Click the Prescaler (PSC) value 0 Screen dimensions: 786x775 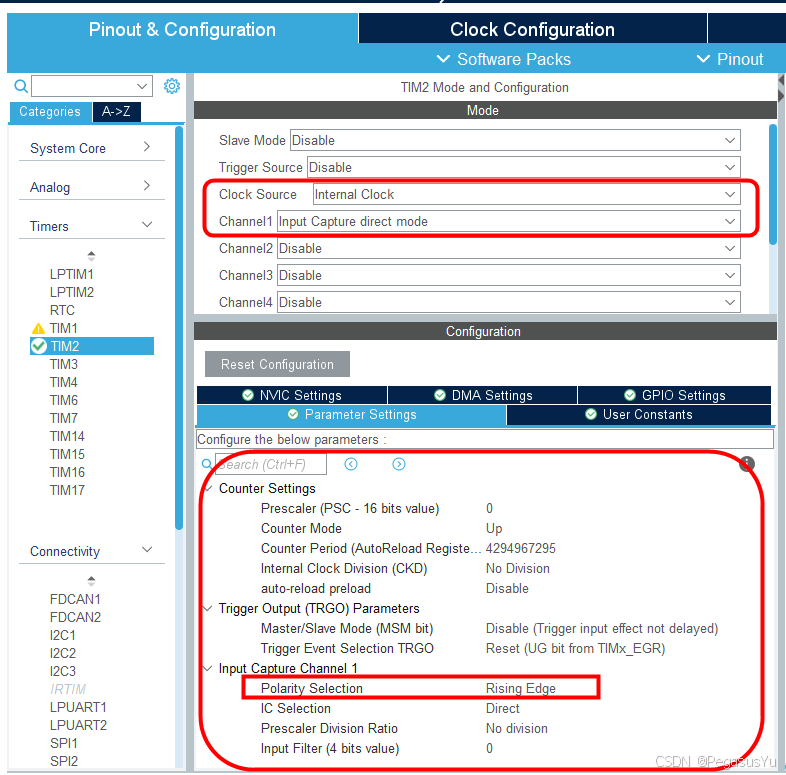pyautogui.click(x=489, y=509)
